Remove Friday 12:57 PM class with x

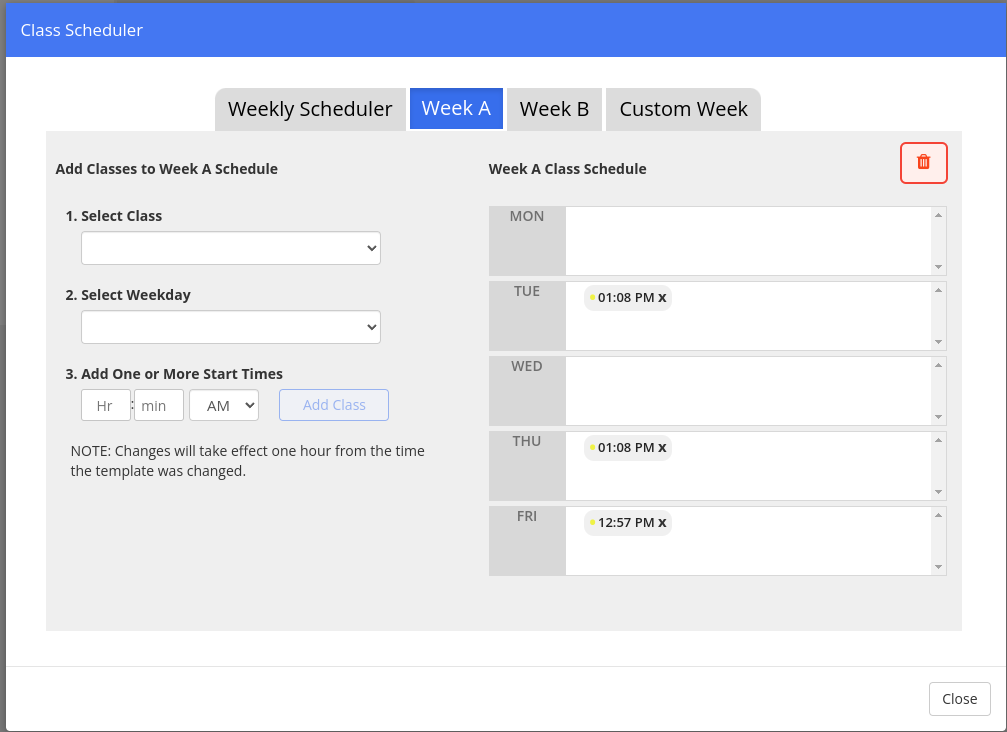click(x=662, y=523)
